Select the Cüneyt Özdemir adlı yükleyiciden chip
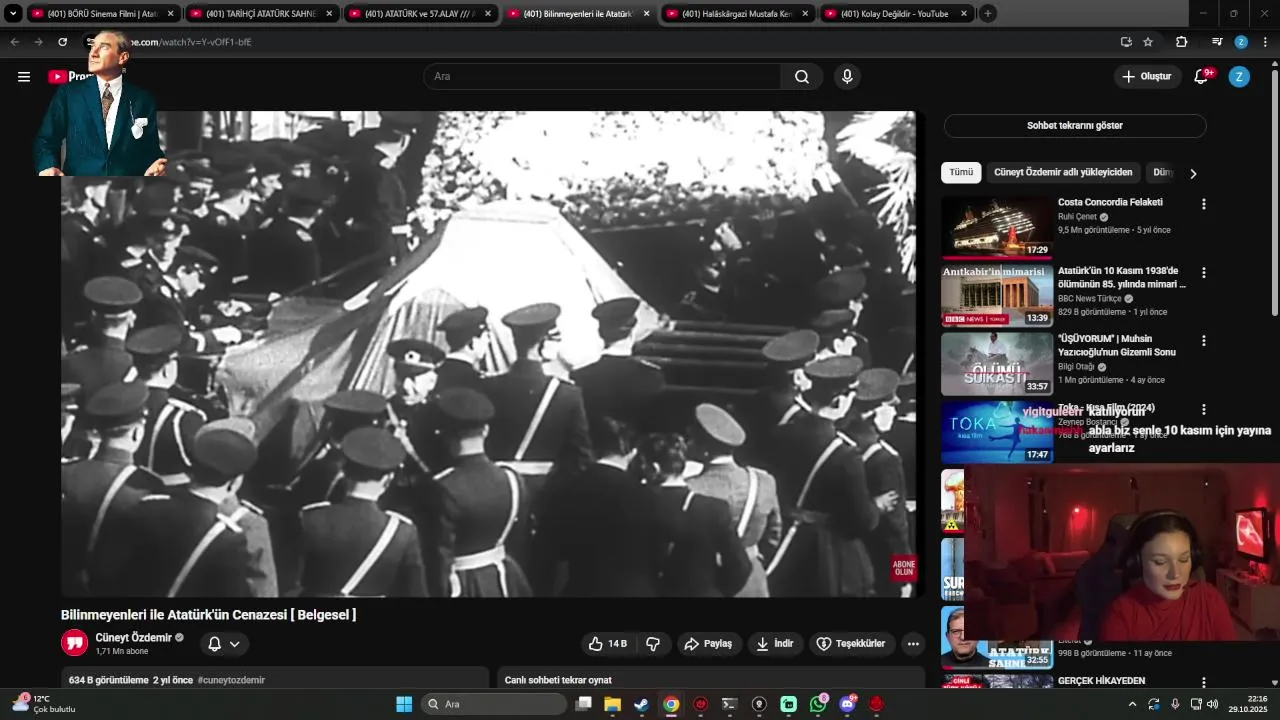The image size is (1280, 720). pyautogui.click(x=1063, y=172)
